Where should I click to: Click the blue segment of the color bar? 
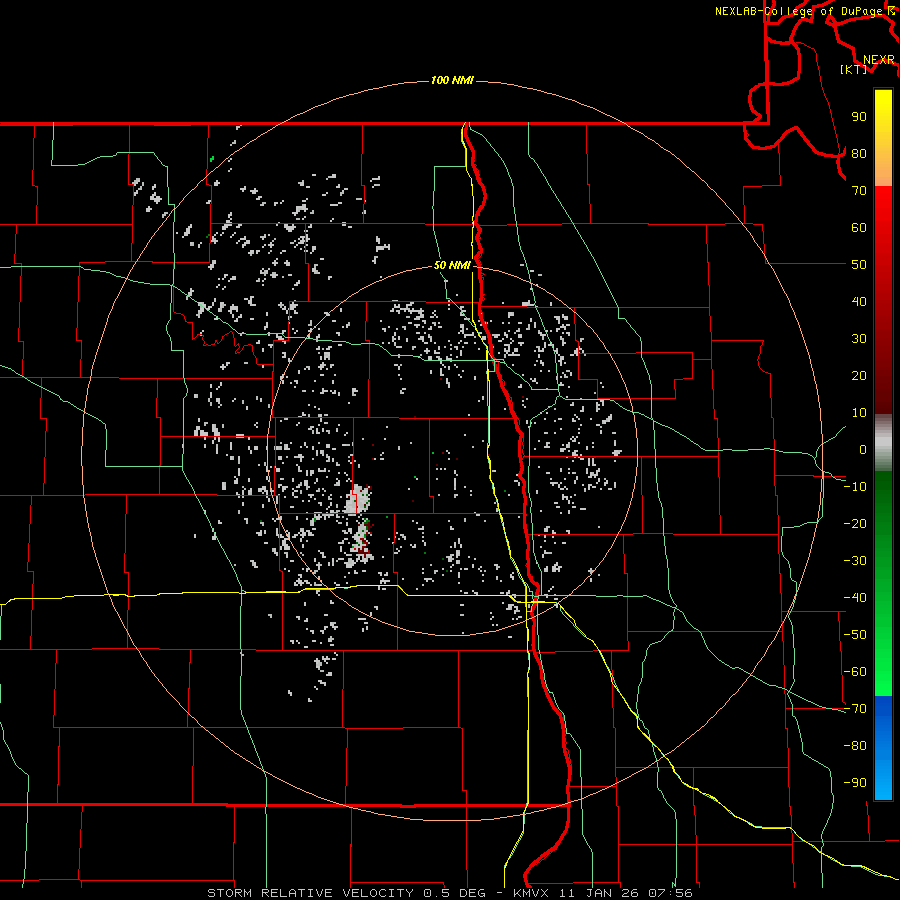click(883, 748)
